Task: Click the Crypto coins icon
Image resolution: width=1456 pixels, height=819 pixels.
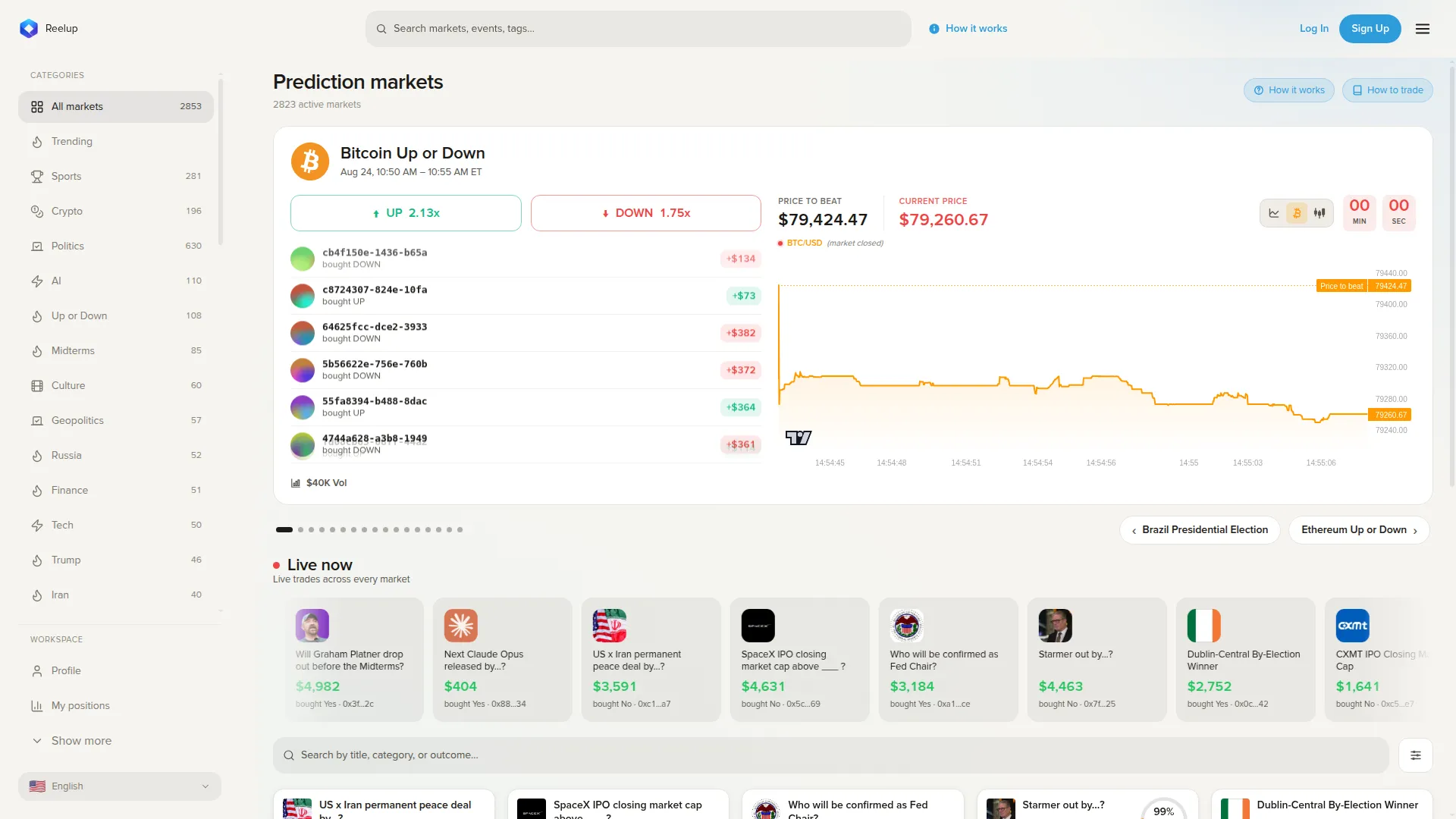Action: pyautogui.click(x=37, y=212)
